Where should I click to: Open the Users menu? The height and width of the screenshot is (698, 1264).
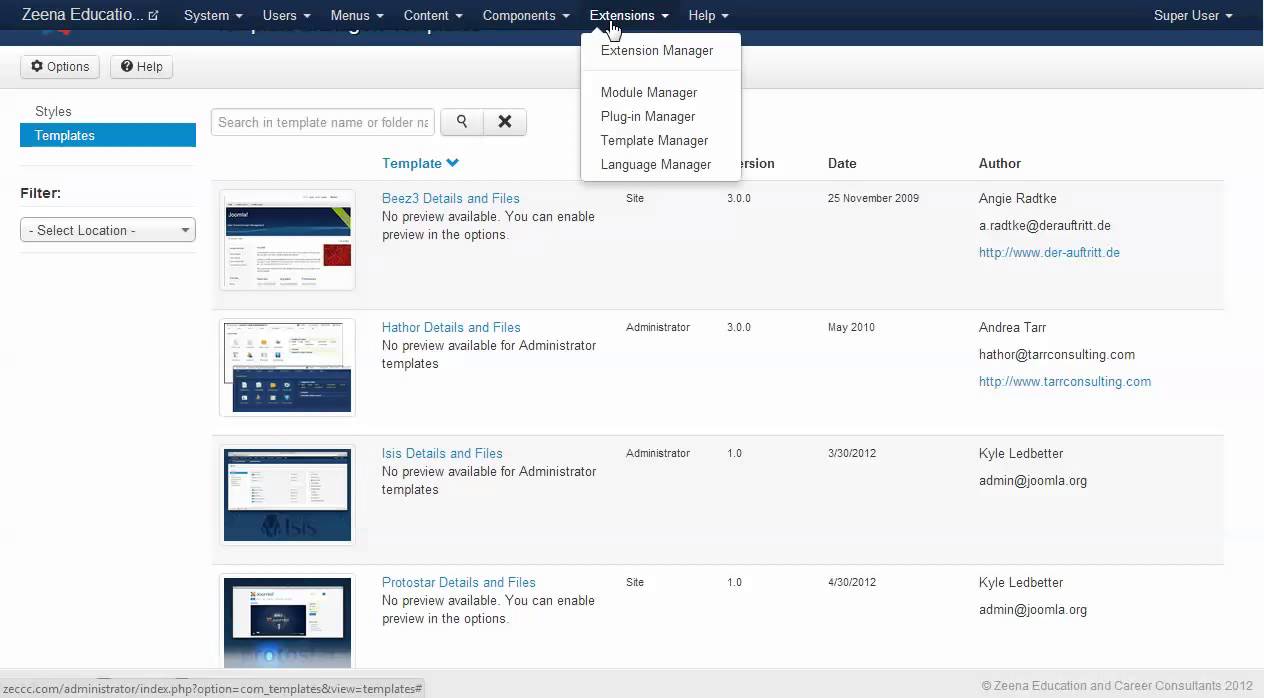(x=286, y=16)
